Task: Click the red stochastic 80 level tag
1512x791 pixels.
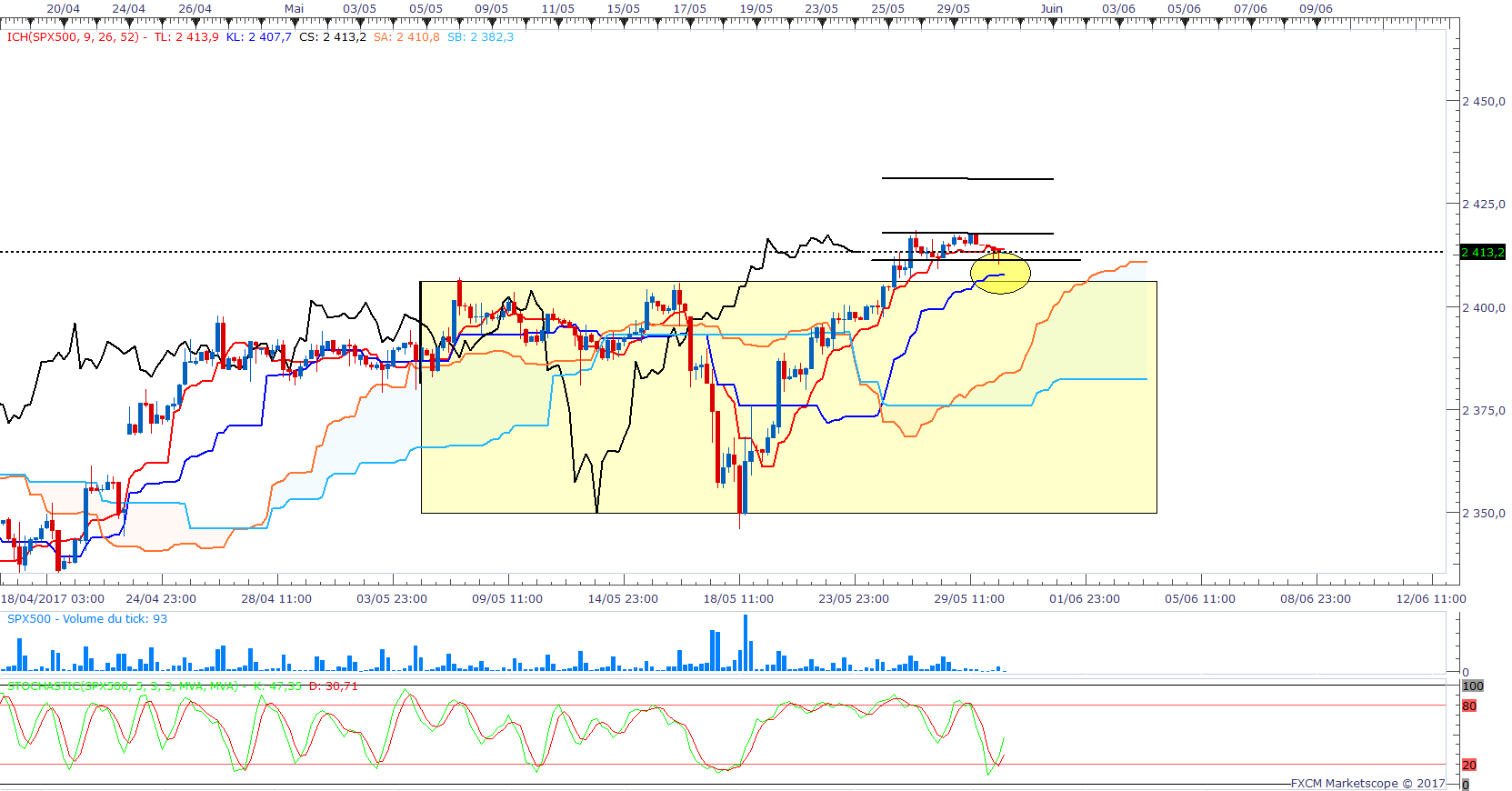Action: click(1469, 706)
